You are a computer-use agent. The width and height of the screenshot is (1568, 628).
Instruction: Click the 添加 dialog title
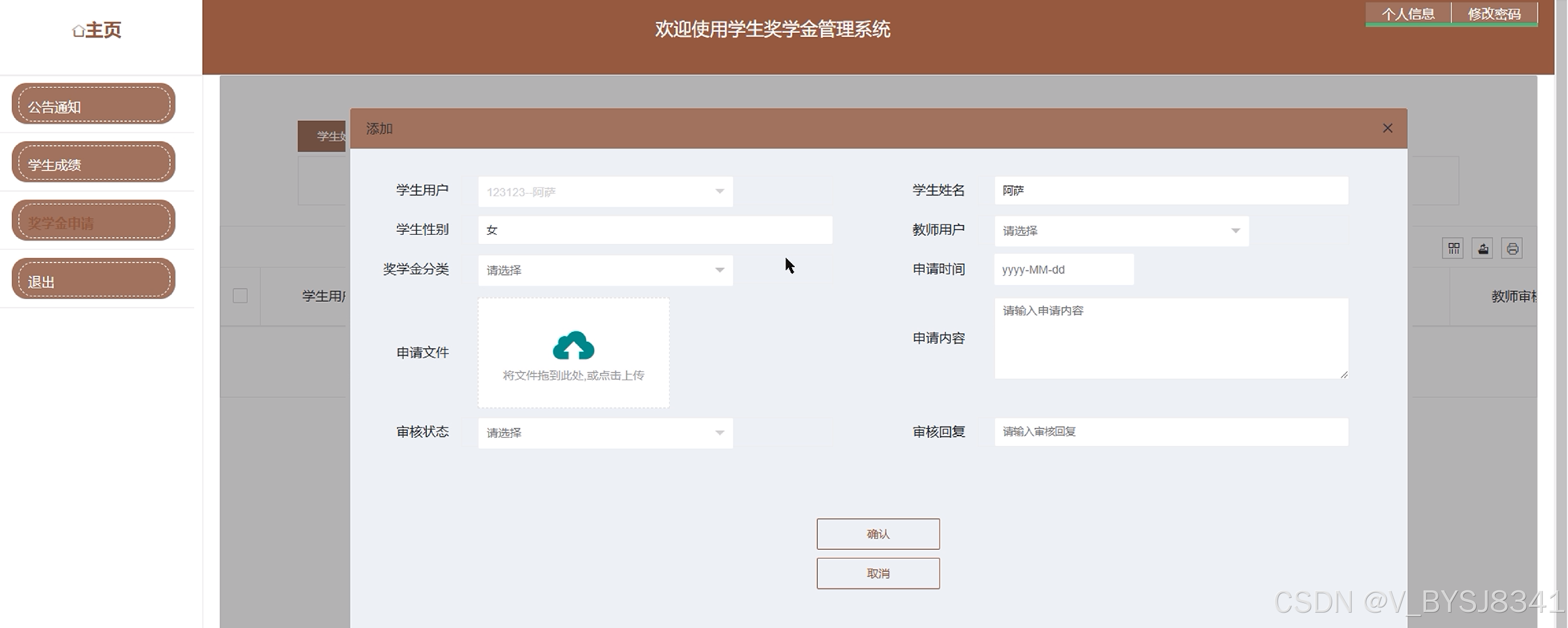pyautogui.click(x=379, y=128)
